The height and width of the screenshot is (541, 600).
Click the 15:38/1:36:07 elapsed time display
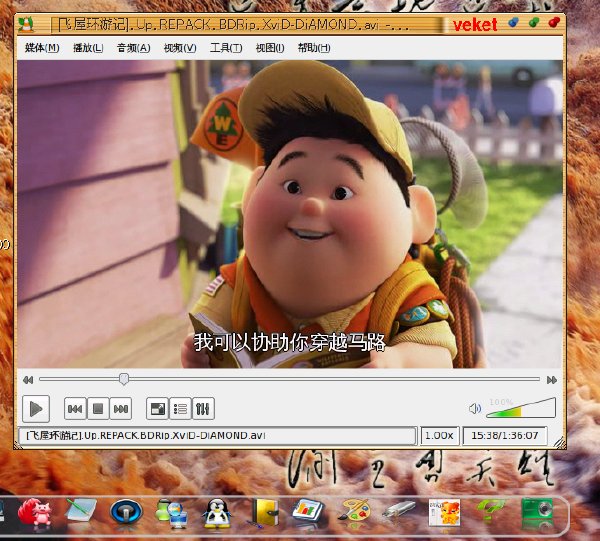pos(505,436)
